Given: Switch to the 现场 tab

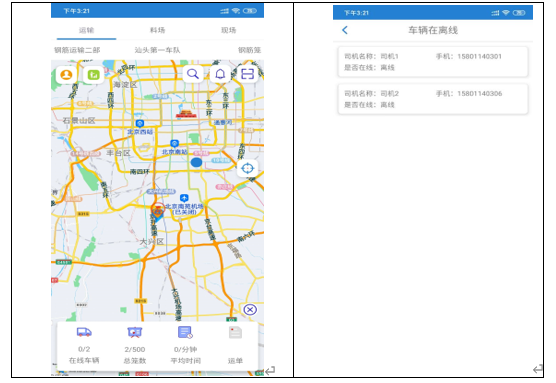Looking at the screenshot, I should tap(228, 30).
